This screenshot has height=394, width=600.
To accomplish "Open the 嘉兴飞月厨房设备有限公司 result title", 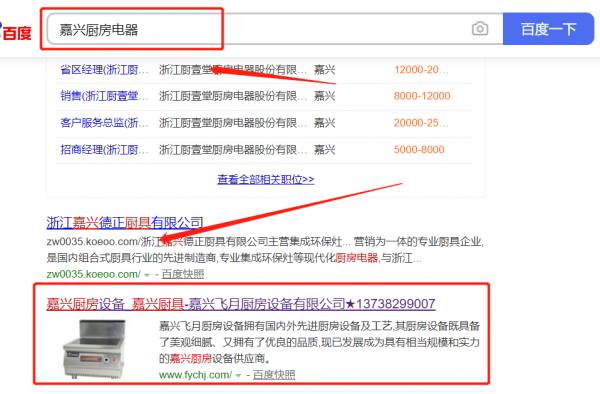I will pos(241,304).
